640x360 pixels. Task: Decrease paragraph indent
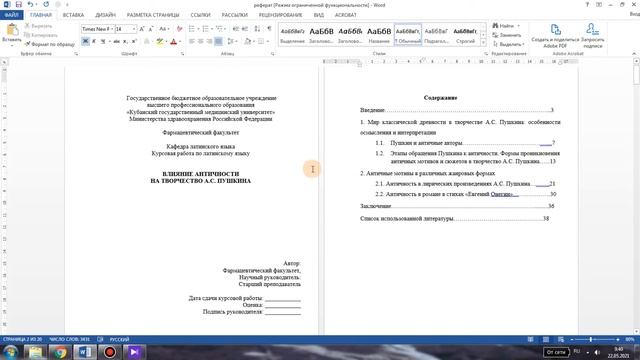[x=236, y=29]
